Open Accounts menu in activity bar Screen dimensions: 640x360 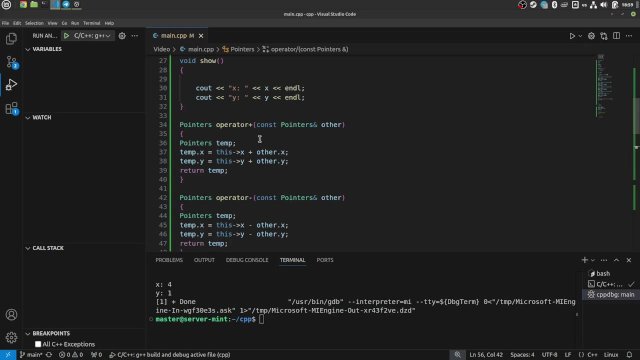[11, 315]
